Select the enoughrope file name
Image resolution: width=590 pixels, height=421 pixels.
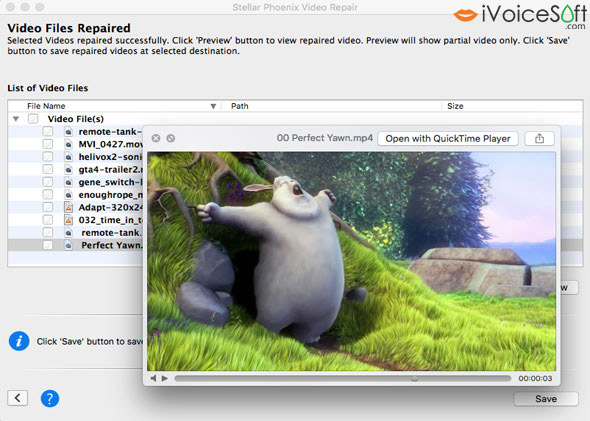111,195
